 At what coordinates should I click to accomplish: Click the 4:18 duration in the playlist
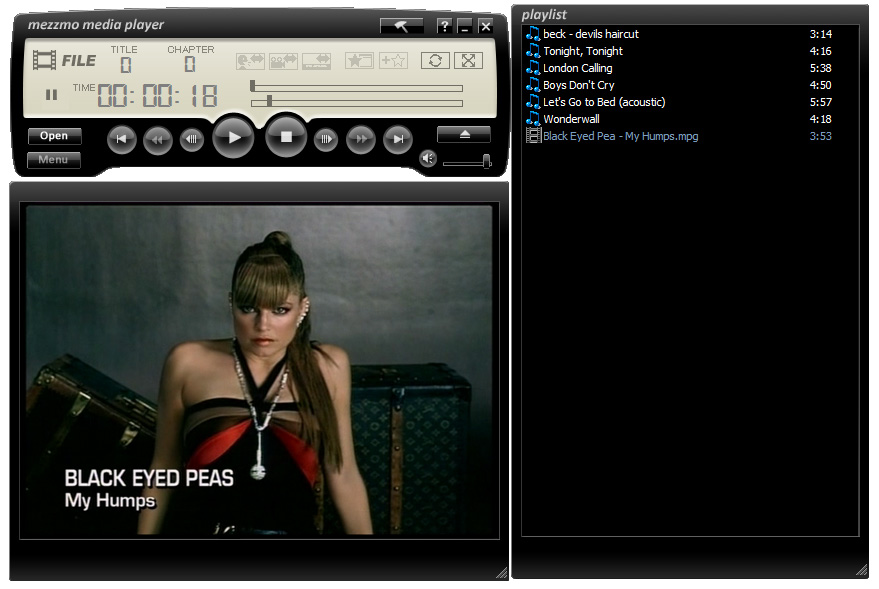(x=821, y=119)
